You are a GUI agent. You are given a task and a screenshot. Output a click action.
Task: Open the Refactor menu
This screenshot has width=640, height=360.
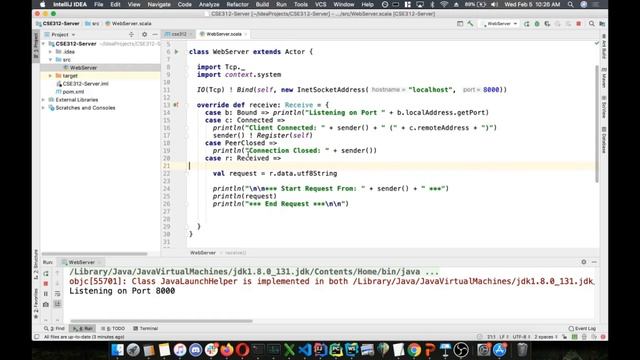coord(238,4)
